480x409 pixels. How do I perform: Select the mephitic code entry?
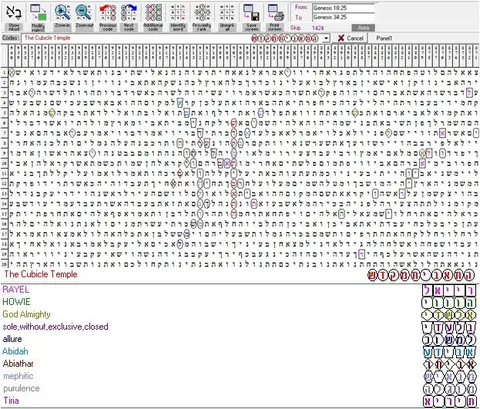[x=18, y=376]
